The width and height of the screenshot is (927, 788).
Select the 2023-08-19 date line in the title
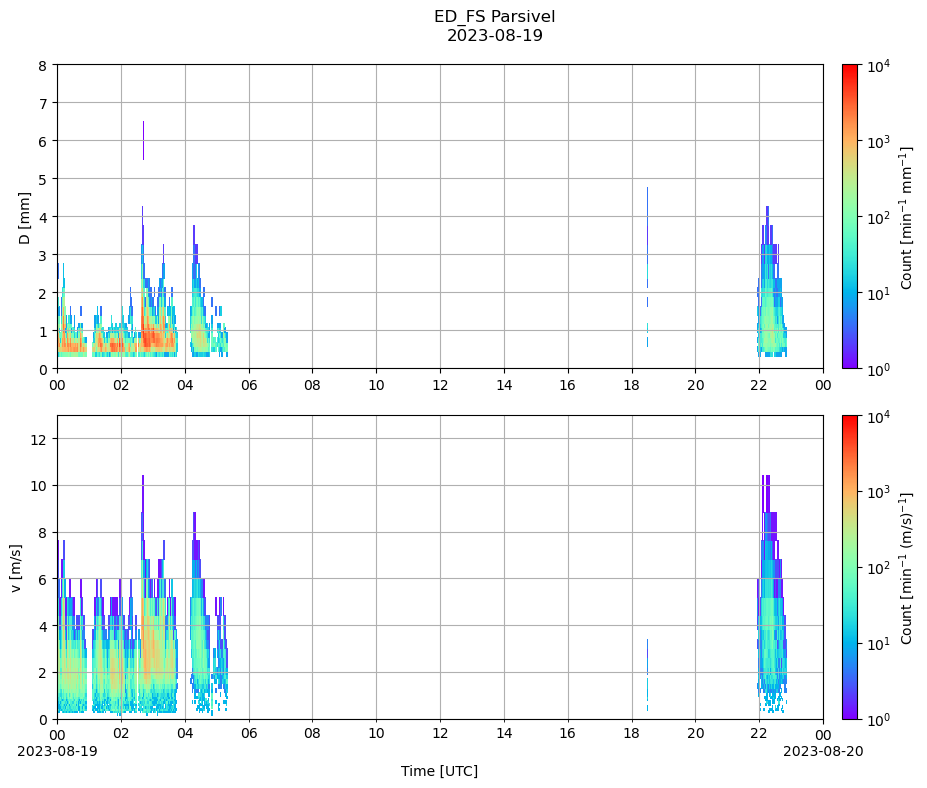(494, 35)
